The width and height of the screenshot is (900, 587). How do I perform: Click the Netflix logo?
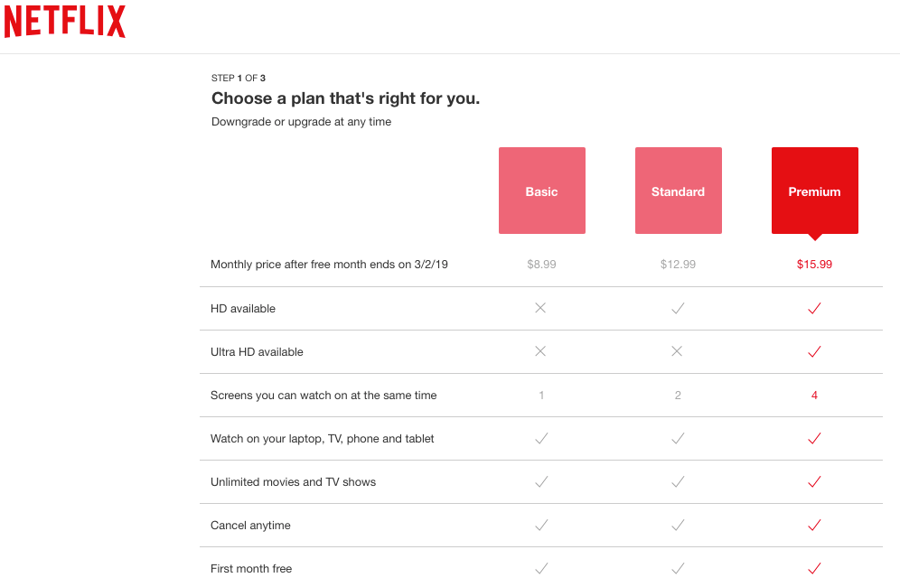click(64, 22)
